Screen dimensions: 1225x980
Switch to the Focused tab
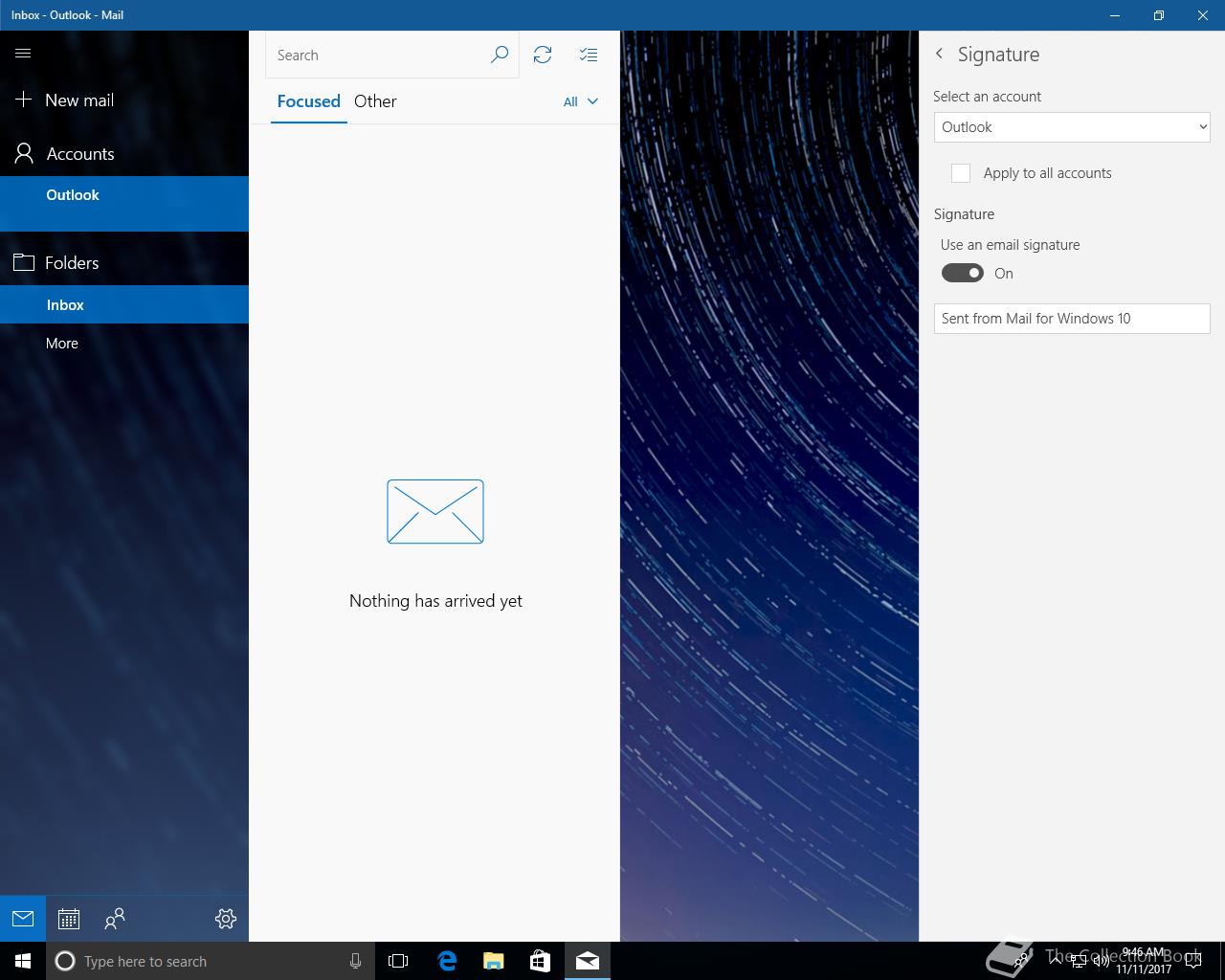coord(308,101)
